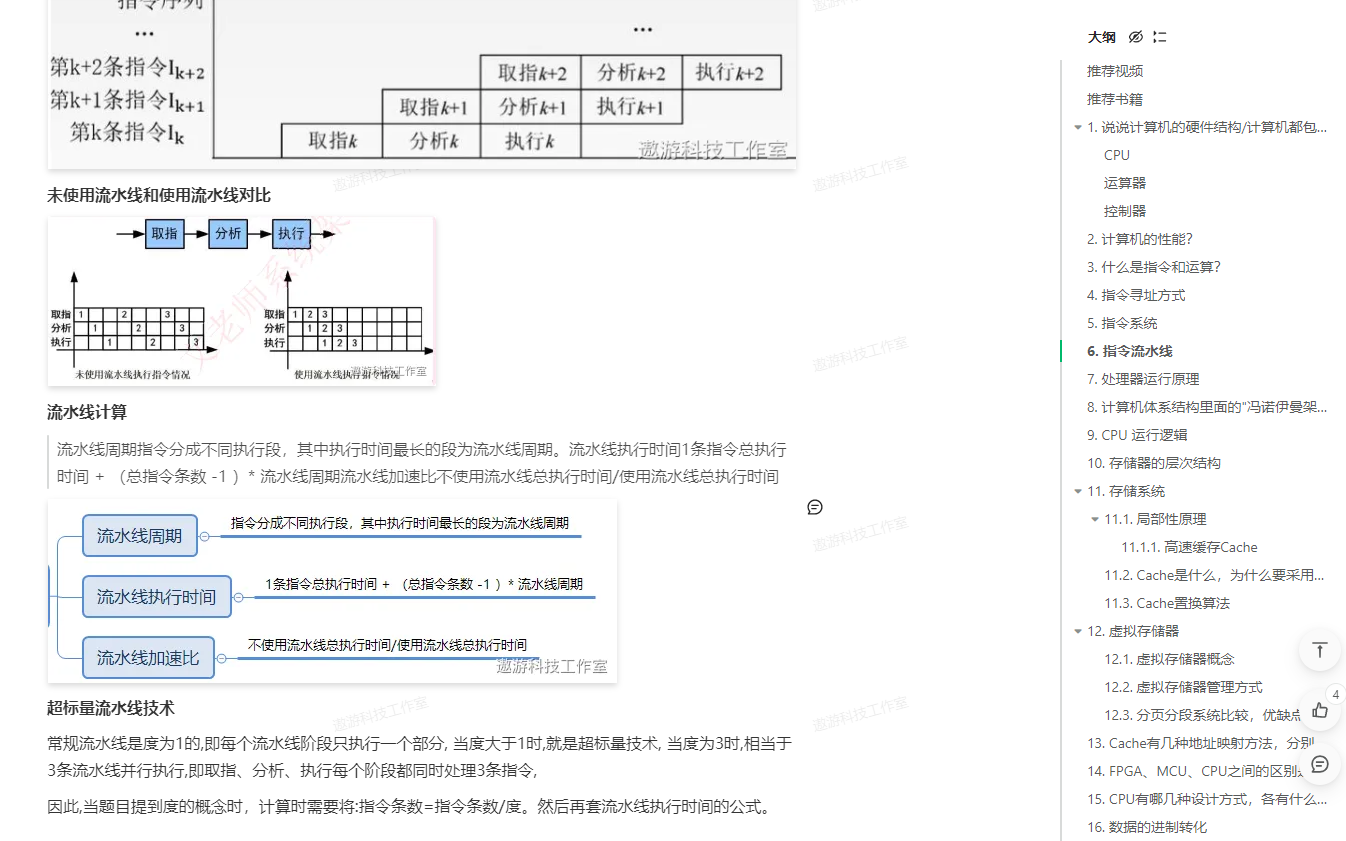Collapse the 12. 虚拟存储器 outline section
Viewport: 1346px width, 841px height.
[x=1077, y=632]
